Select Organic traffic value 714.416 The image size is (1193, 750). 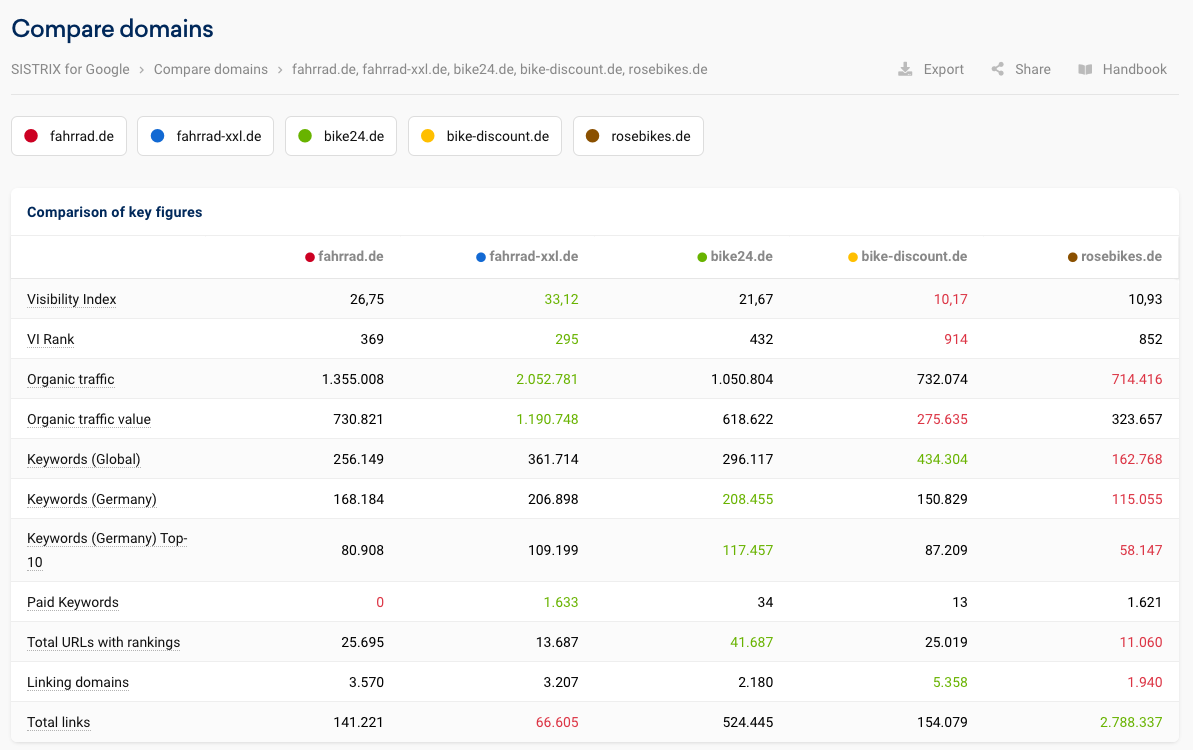(x=1137, y=380)
